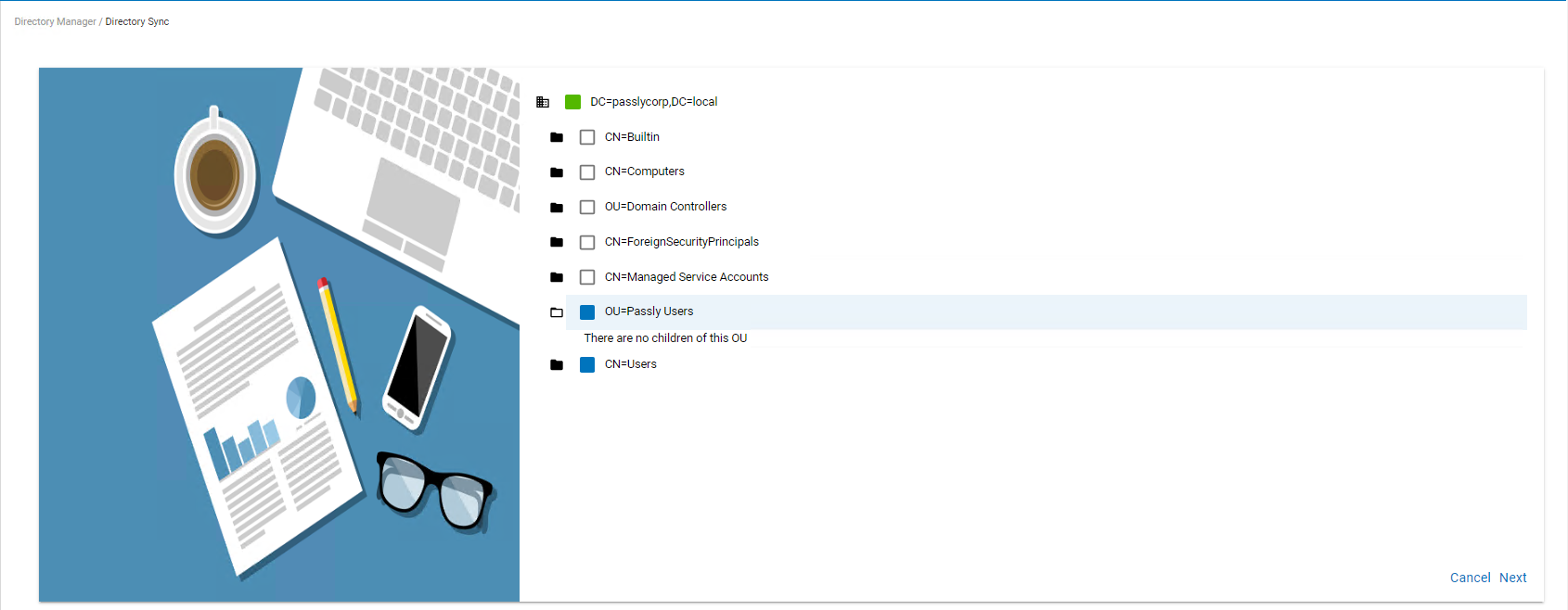Click the Directory Sync breadcrumb

point(137,21)
